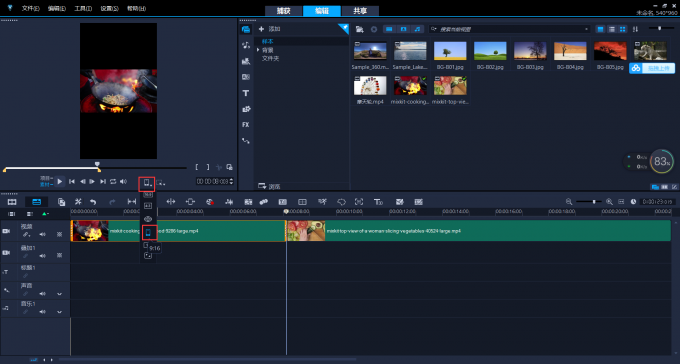
Task: Open the 文件 menu
Action: 30,8
